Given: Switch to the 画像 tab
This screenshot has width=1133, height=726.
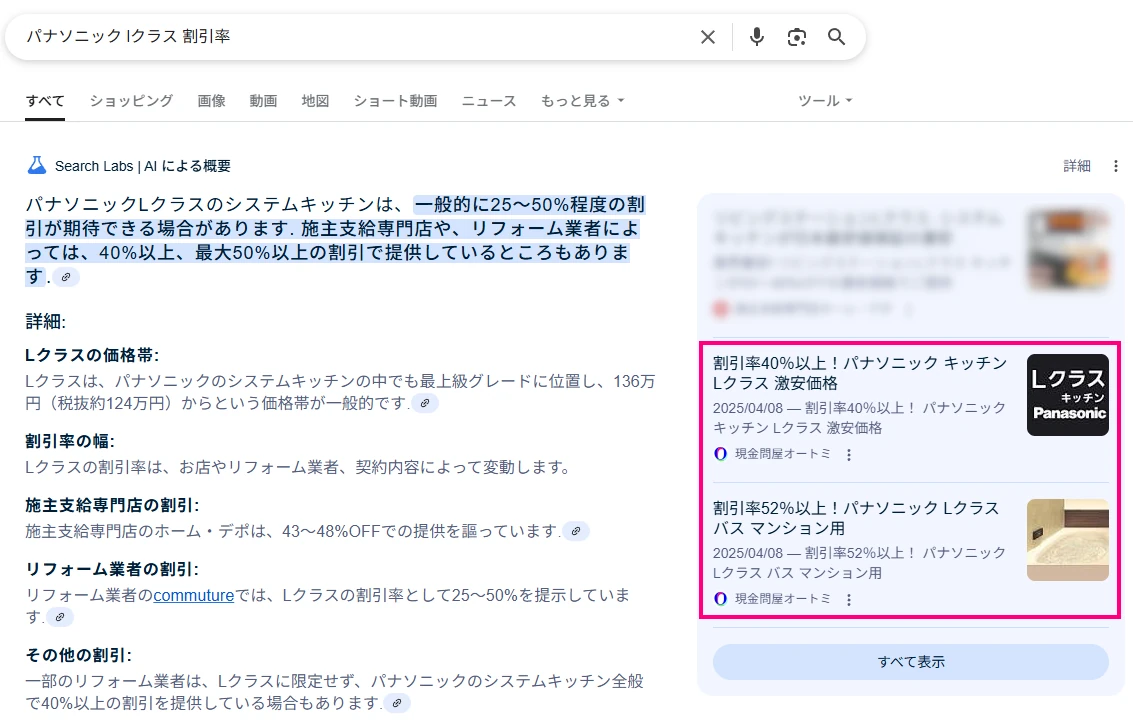Looking at the screenshot, I should [x=211, y=101].
